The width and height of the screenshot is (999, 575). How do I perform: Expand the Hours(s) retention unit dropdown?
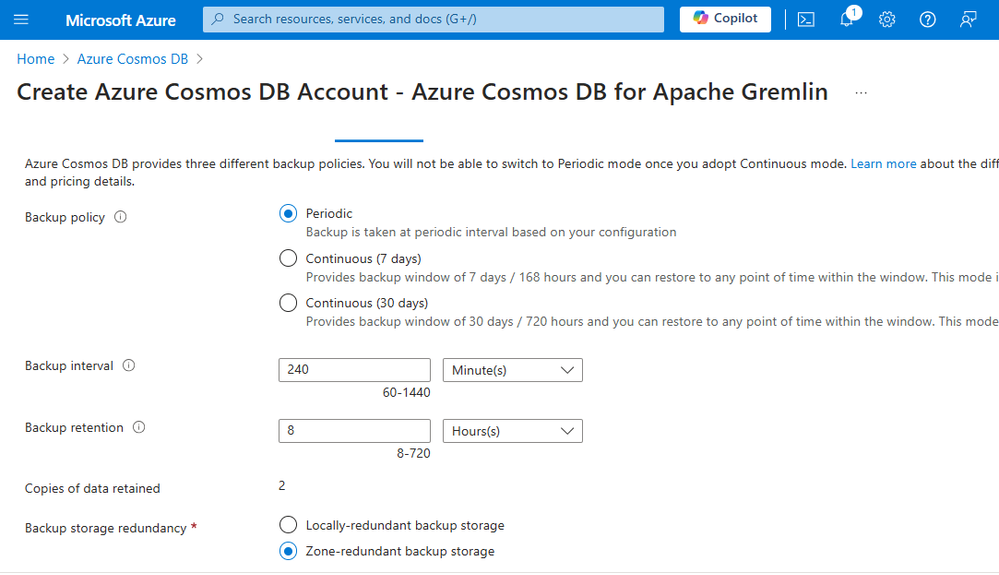pos(512,431)
